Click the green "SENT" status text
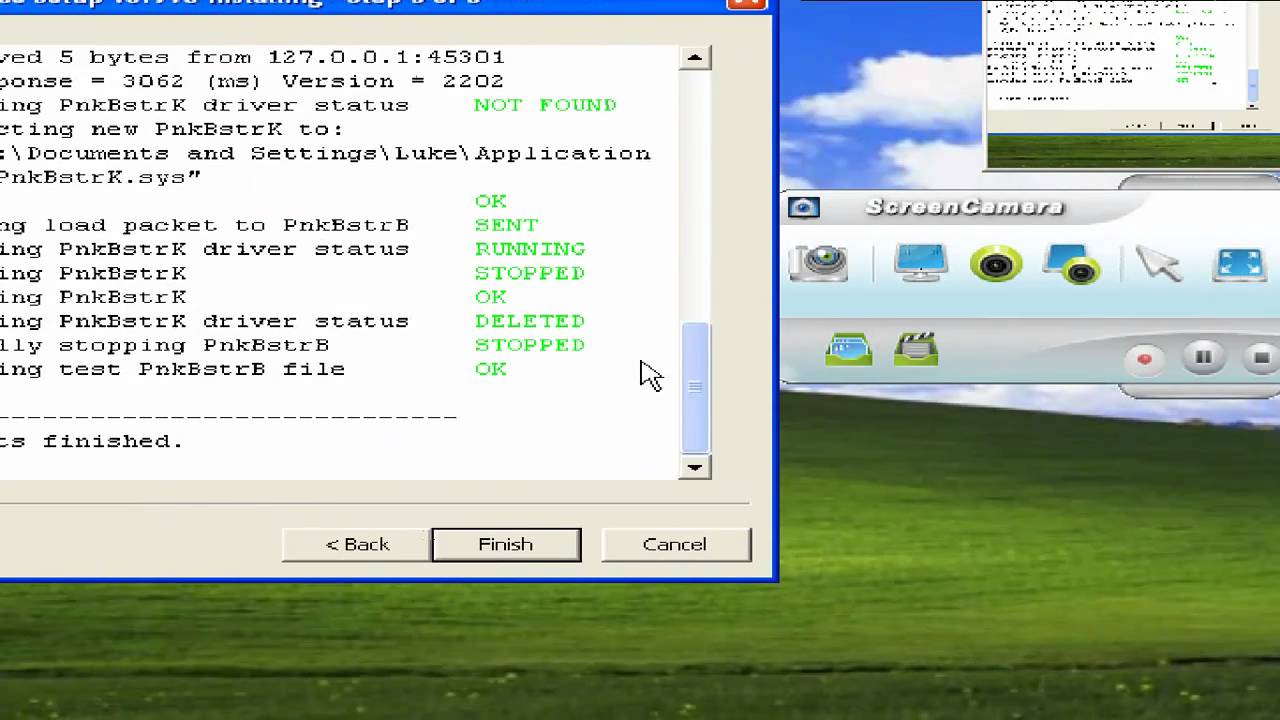 [x=507, y=225]
